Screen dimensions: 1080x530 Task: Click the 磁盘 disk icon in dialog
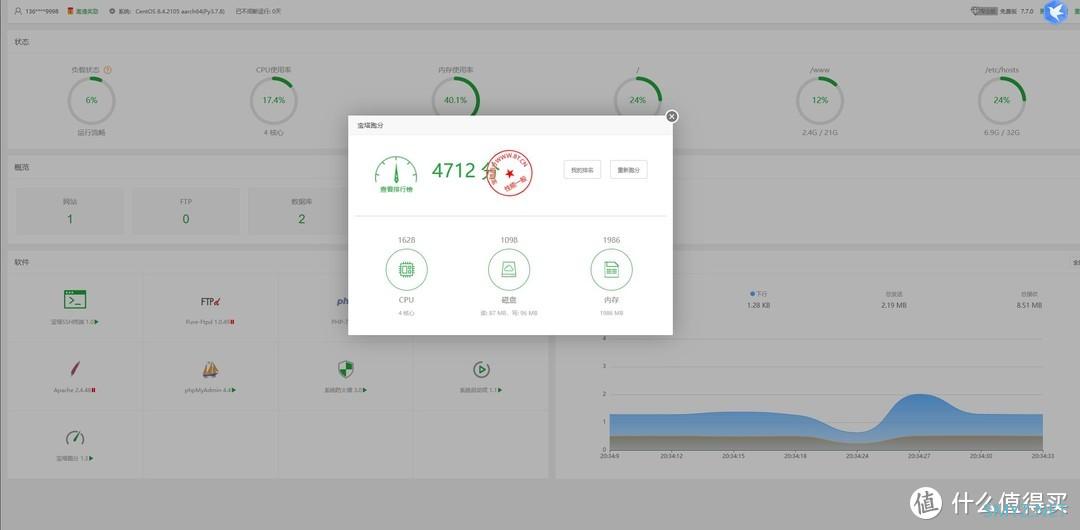(x=509, y=269)
